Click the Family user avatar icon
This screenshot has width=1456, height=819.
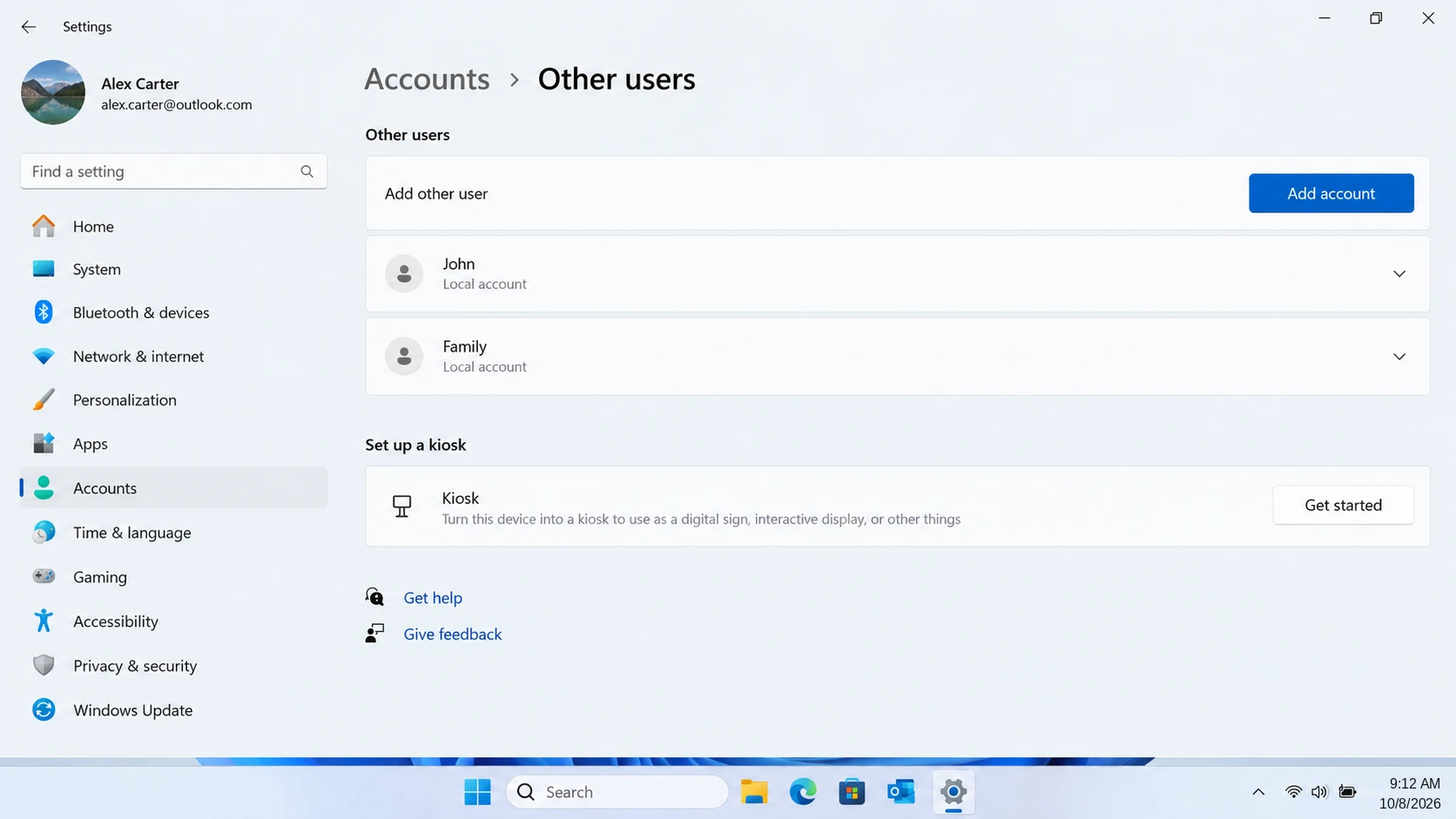[404, 356]
